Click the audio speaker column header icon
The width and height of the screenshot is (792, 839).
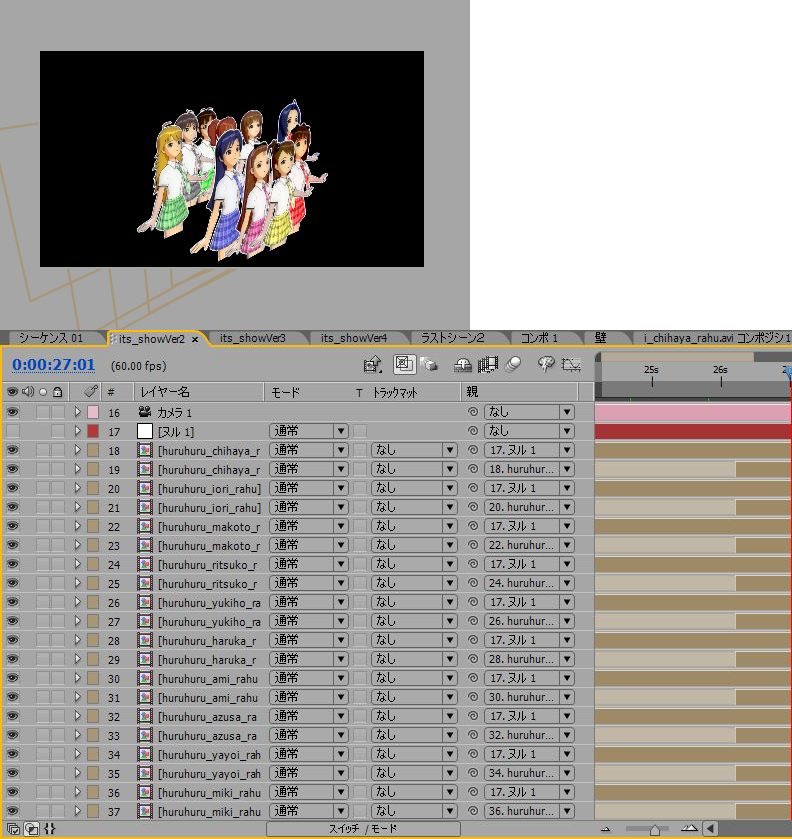28,392
